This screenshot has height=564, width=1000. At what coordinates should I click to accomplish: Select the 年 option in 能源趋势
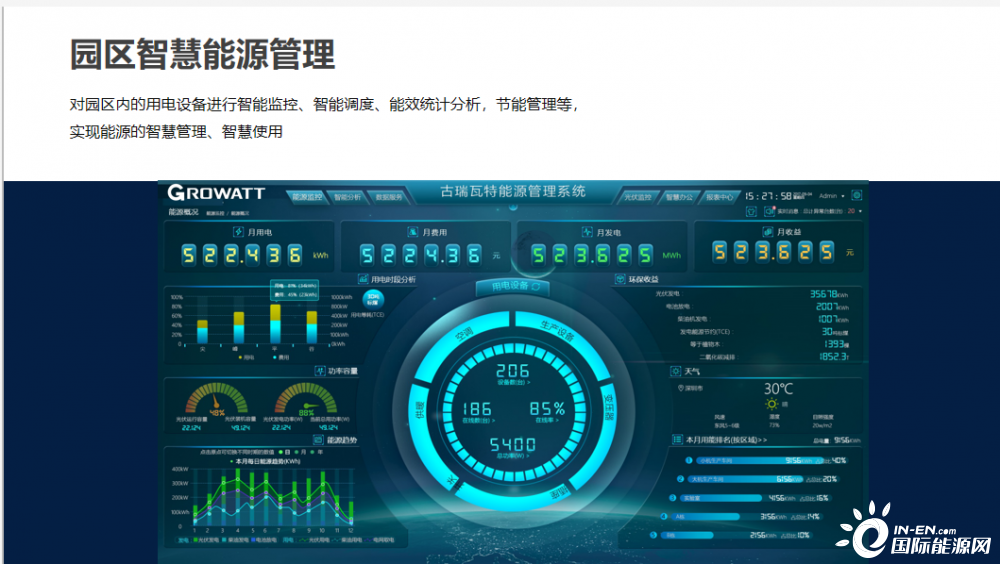point(316,452)
